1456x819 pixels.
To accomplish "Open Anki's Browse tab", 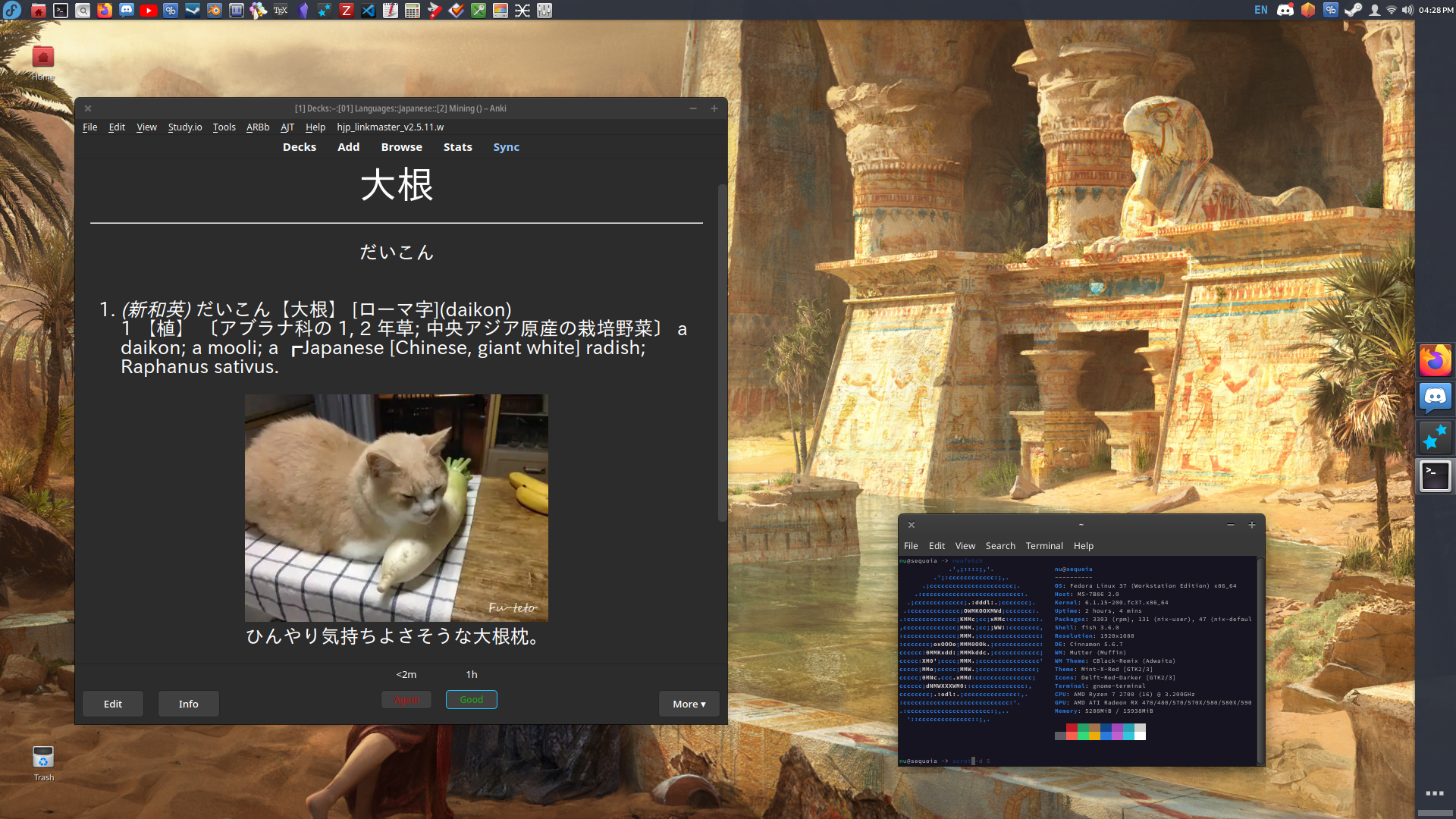I will [x=401, y=147].
